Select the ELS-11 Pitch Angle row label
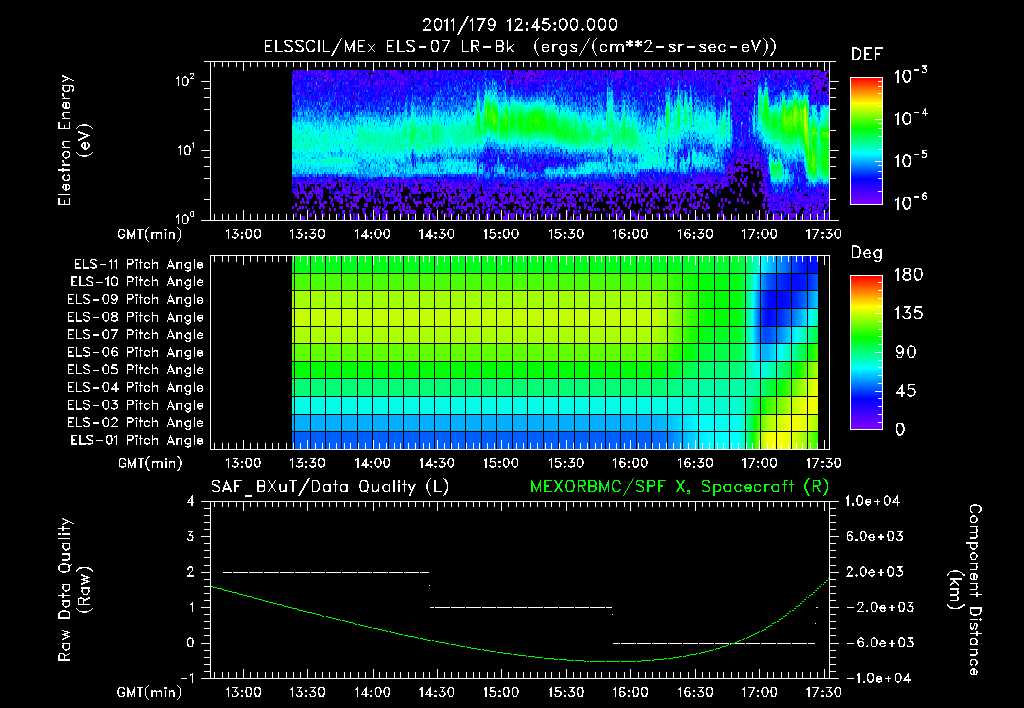 click(138, 265)
